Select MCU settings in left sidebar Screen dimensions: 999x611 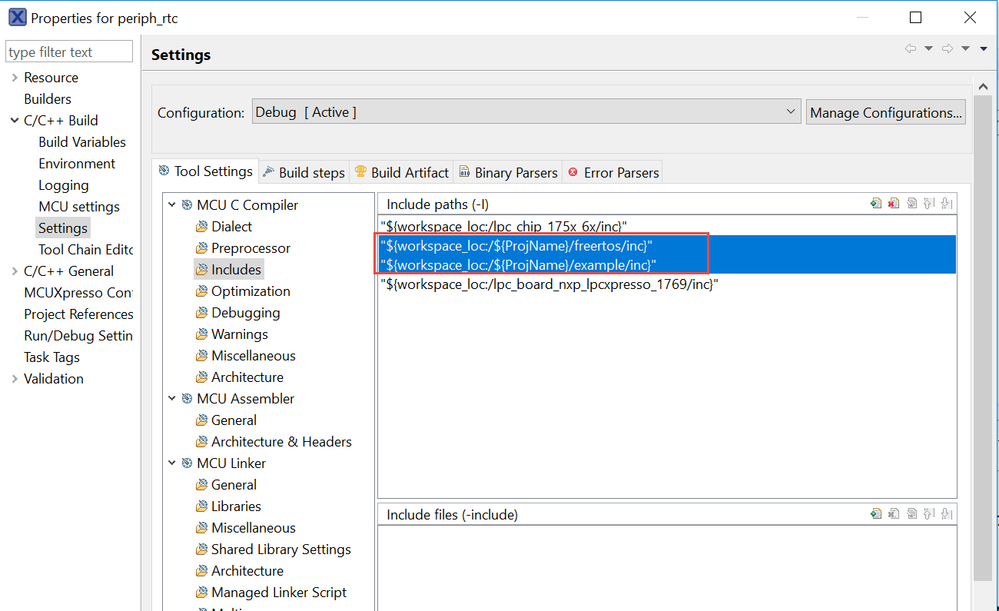[x=79, y=207]
